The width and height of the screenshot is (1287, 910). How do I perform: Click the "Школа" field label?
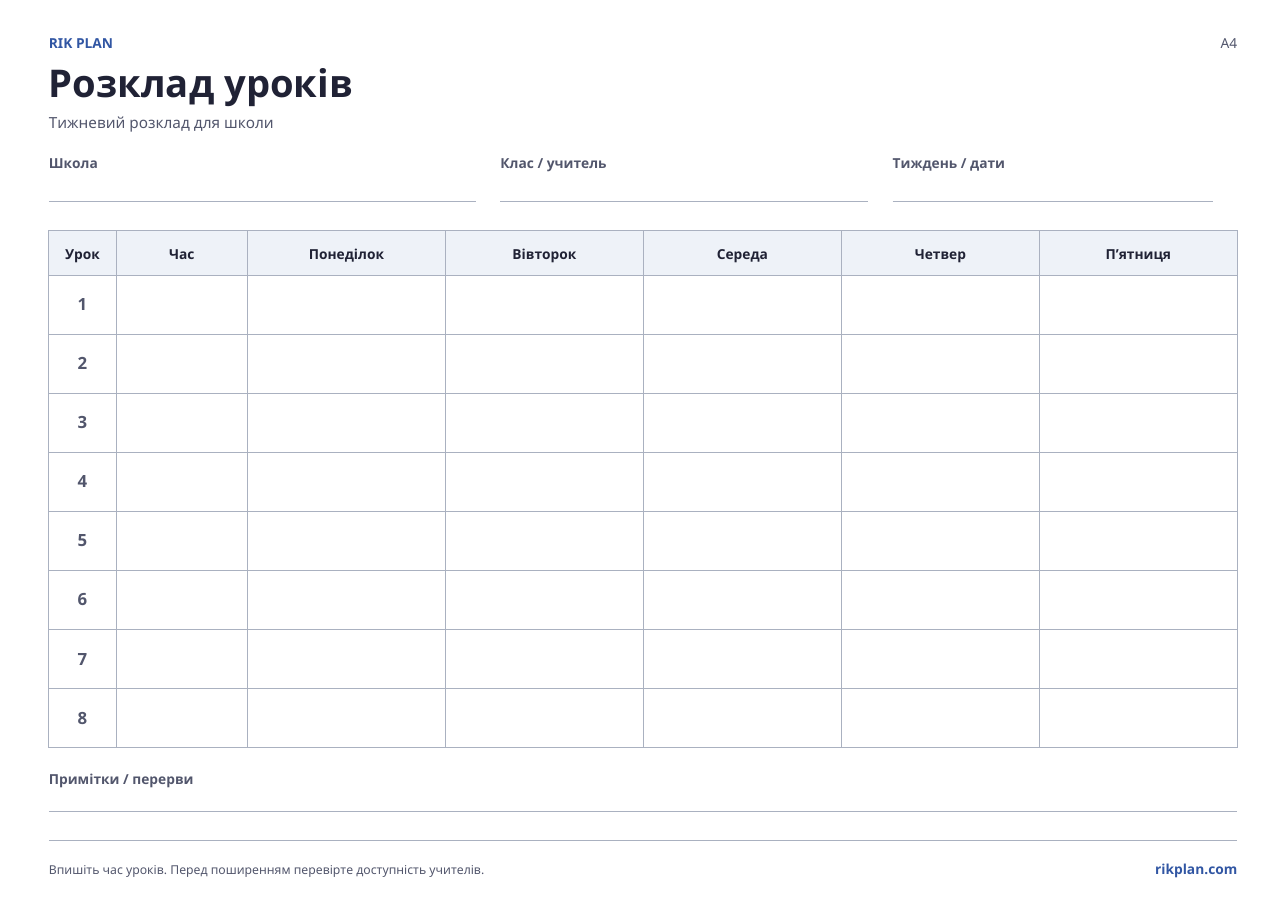click(73, 163)
